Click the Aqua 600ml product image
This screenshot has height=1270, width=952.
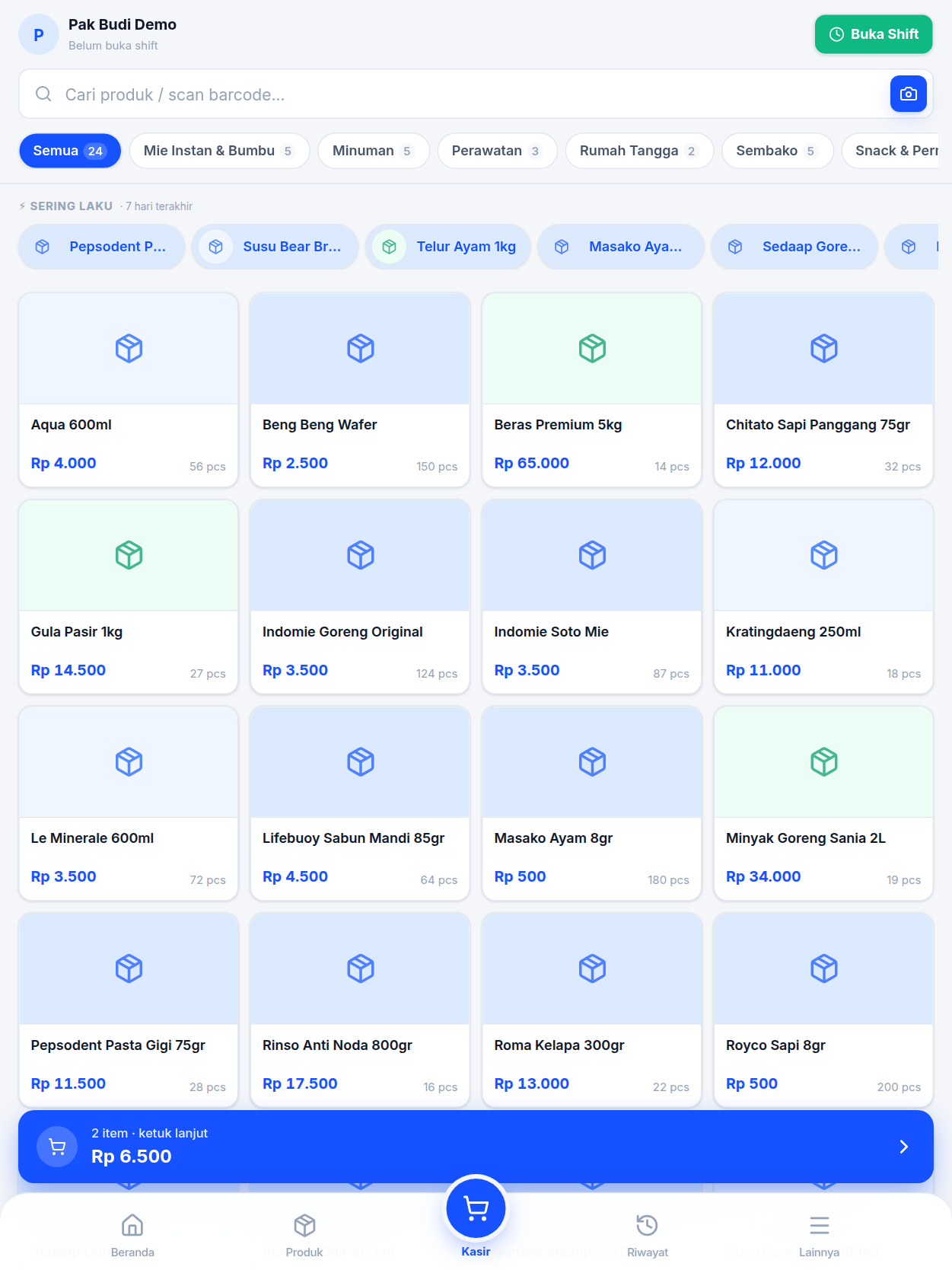[x=129, y=349]
